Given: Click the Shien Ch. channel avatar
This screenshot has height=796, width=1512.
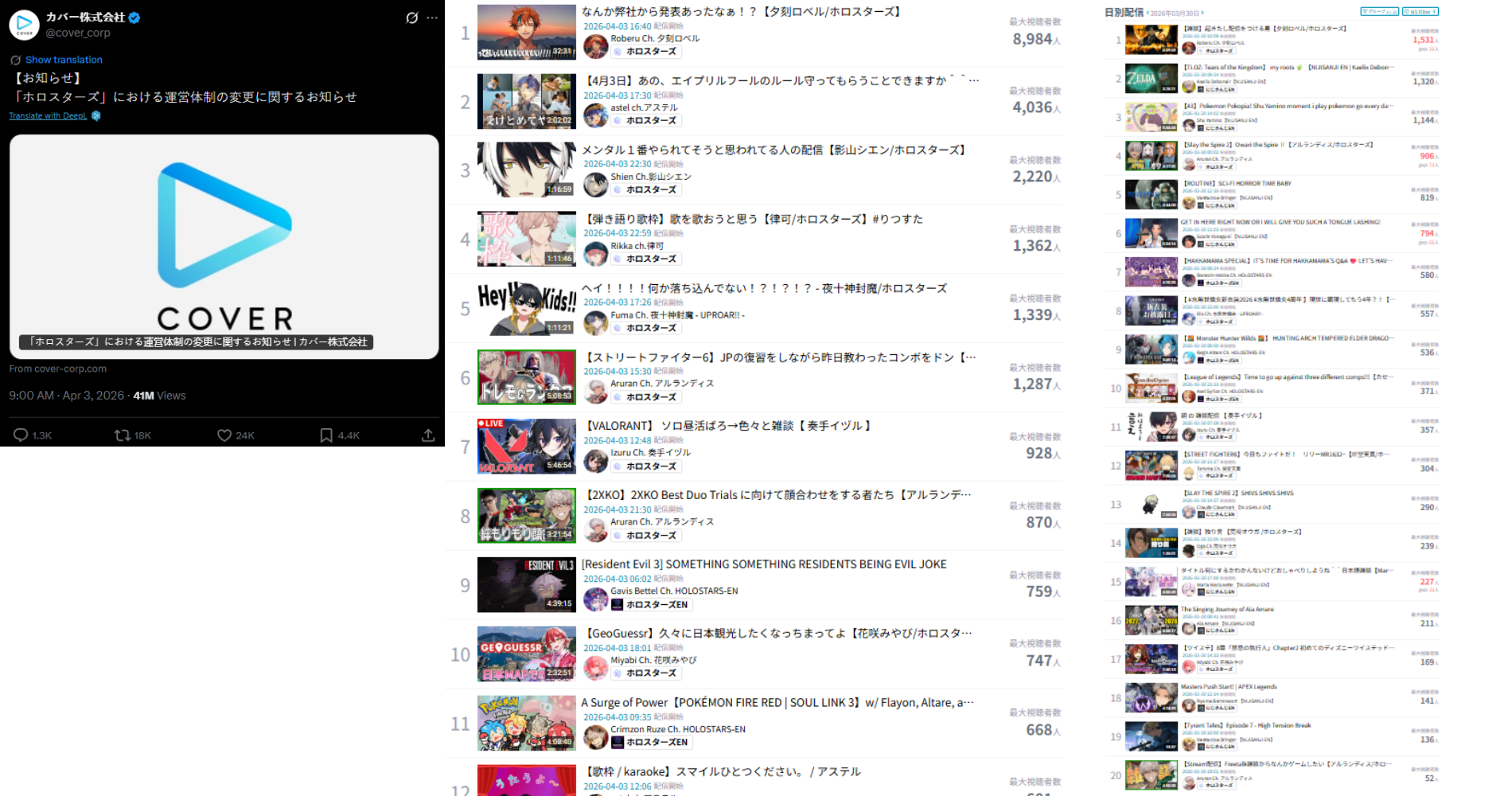Looking at the screenshot, I should click(596, 184).
